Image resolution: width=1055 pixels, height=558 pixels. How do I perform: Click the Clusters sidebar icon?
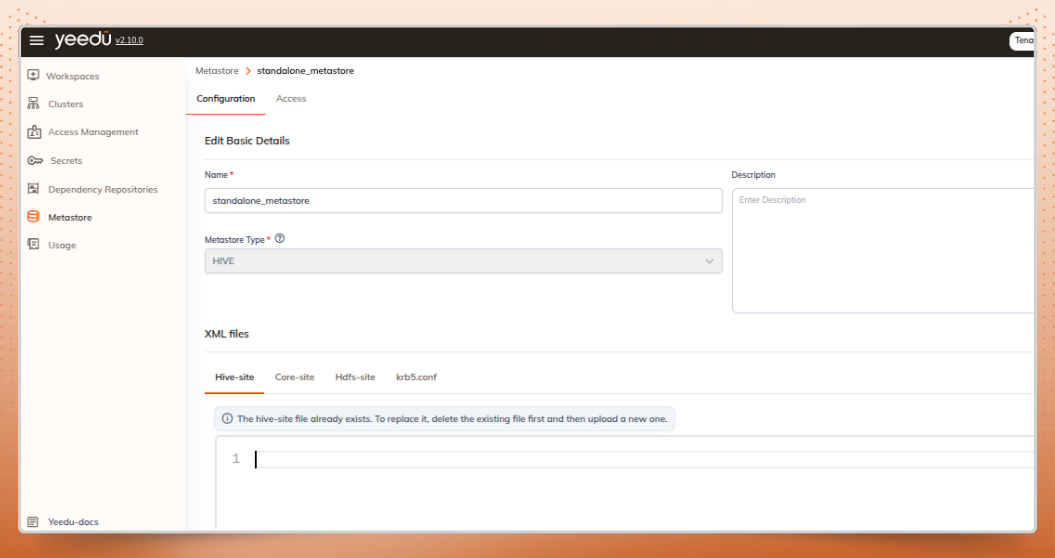click(x=33, y=104)
